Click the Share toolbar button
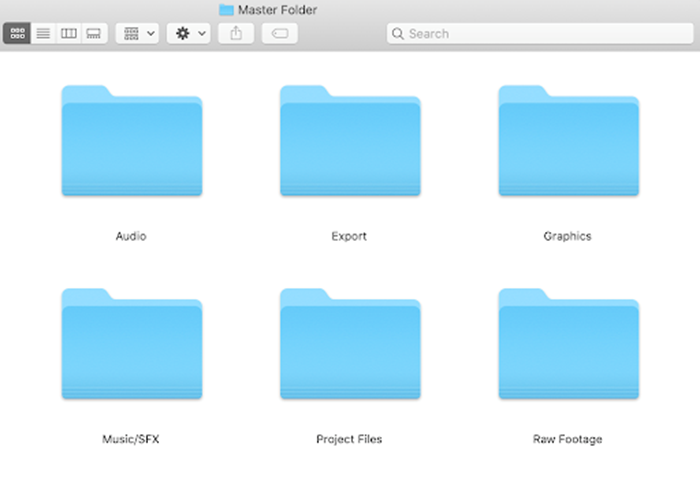Viewport: 700px width, 492px height. [x=236, y=33]
